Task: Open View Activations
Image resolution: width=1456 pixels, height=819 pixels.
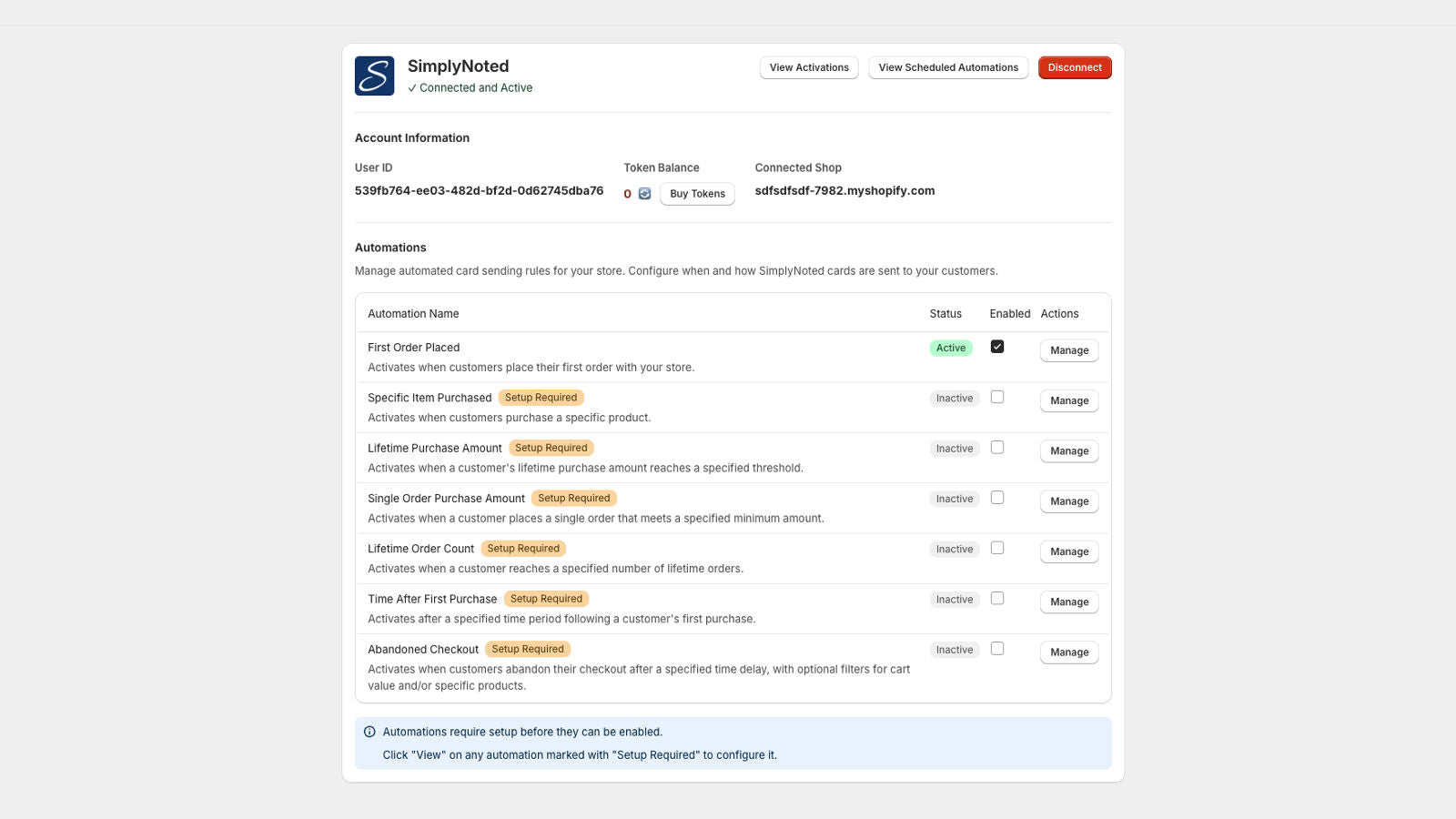Action: tap(809, 67)
